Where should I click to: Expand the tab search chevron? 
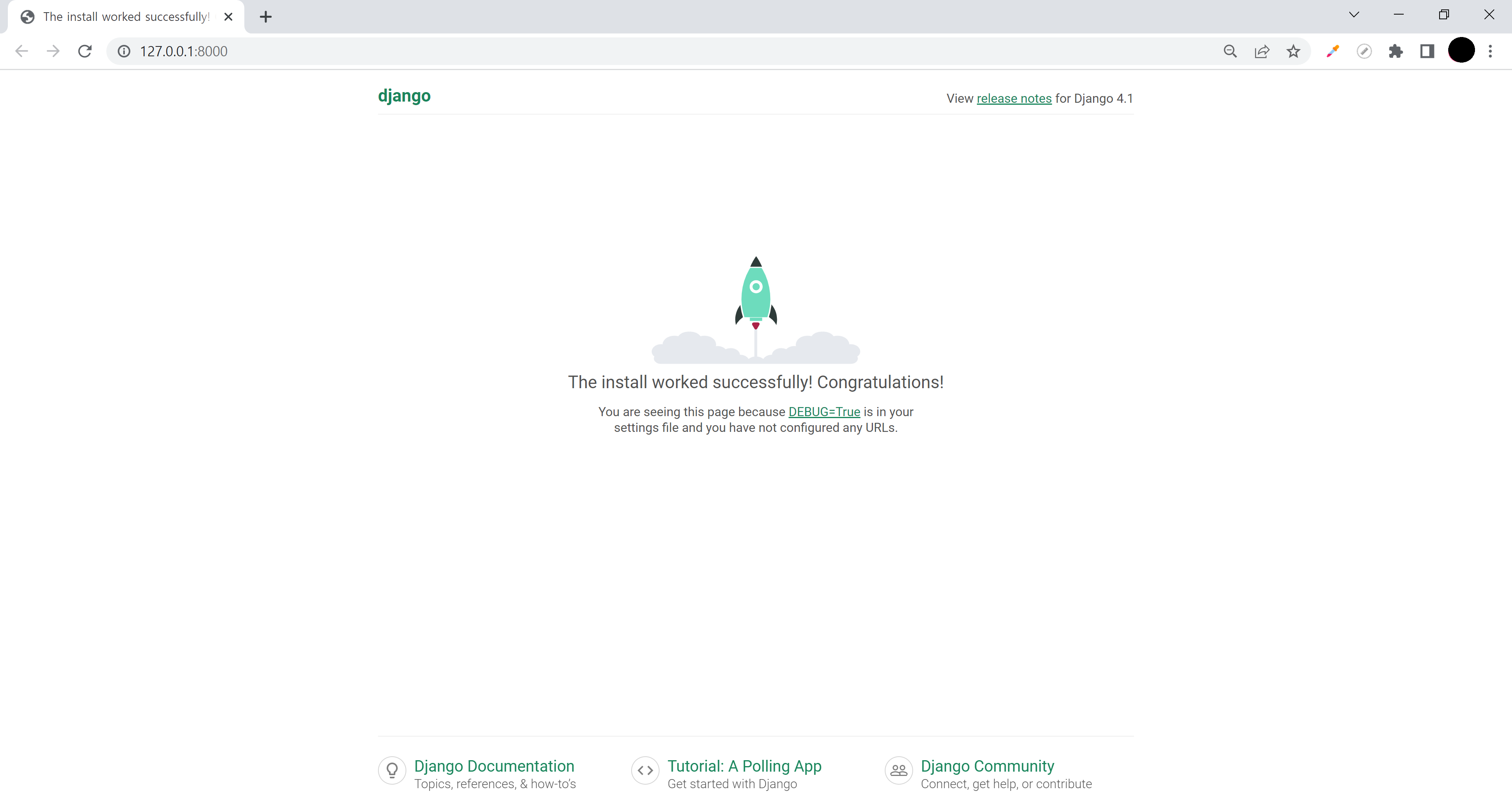point(1354,15)
